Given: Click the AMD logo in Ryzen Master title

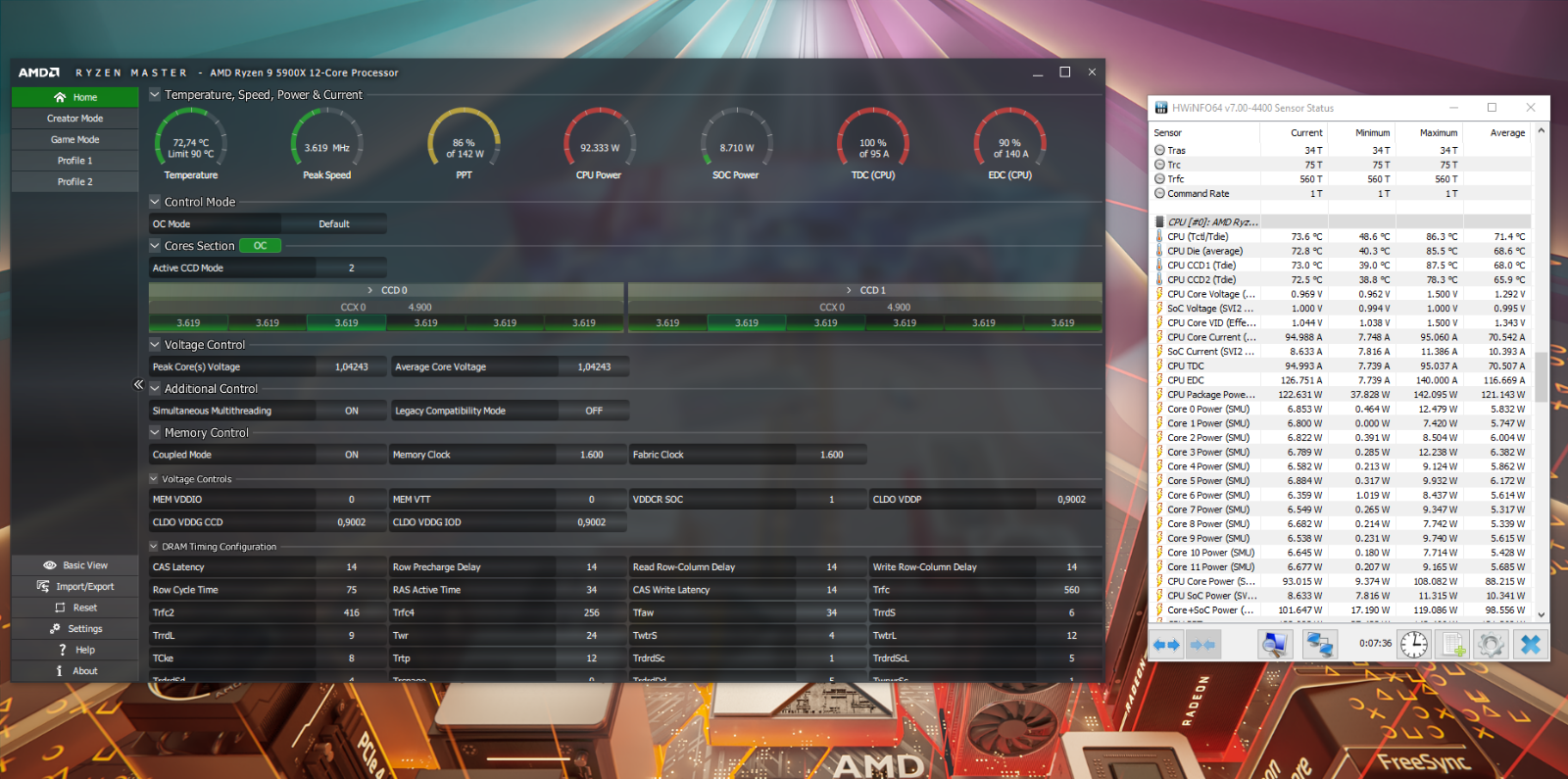Looking at the screenshot, I should tap(39, 73).
